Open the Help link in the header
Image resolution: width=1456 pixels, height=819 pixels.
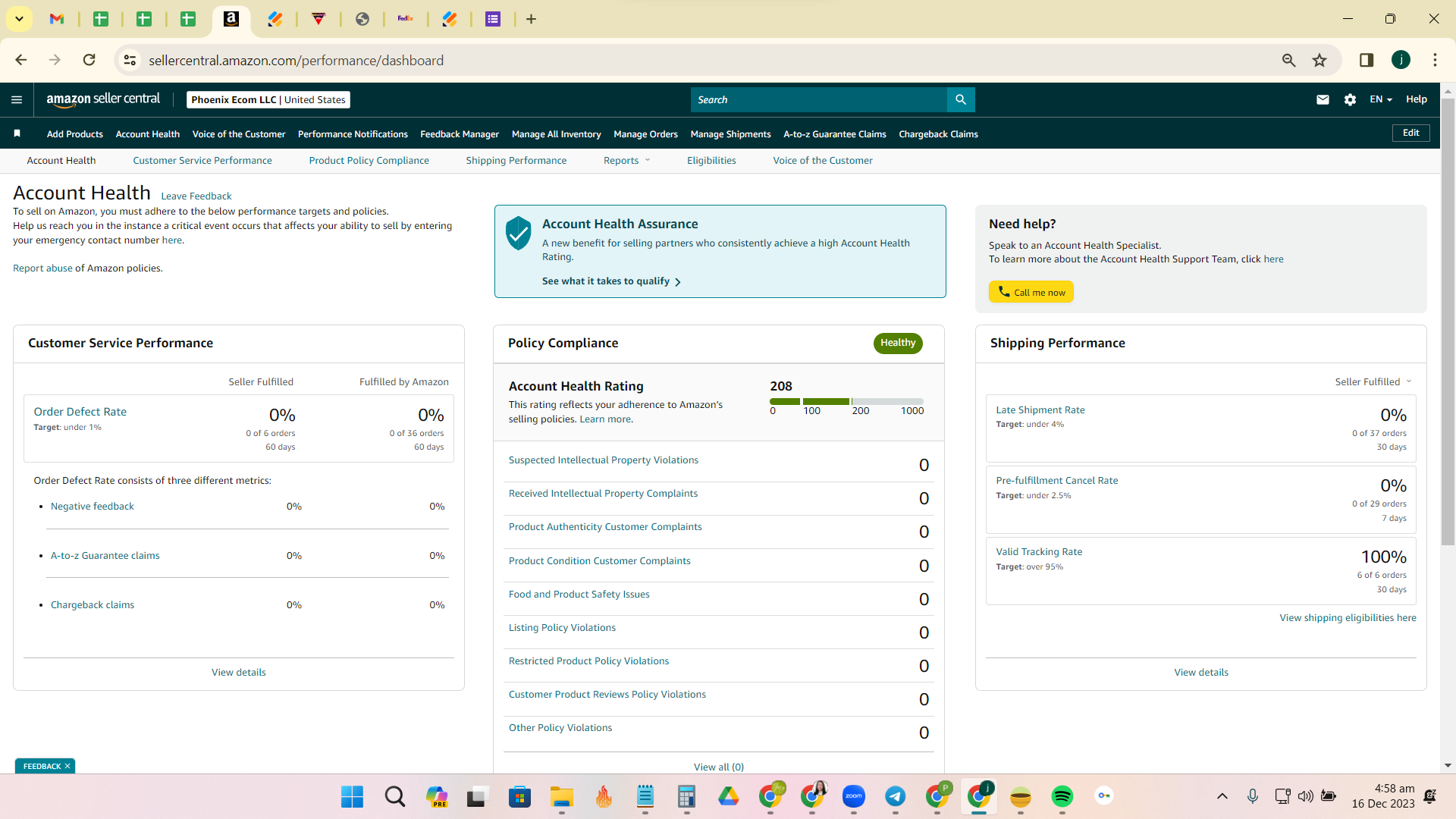(x=1416, y=99)
